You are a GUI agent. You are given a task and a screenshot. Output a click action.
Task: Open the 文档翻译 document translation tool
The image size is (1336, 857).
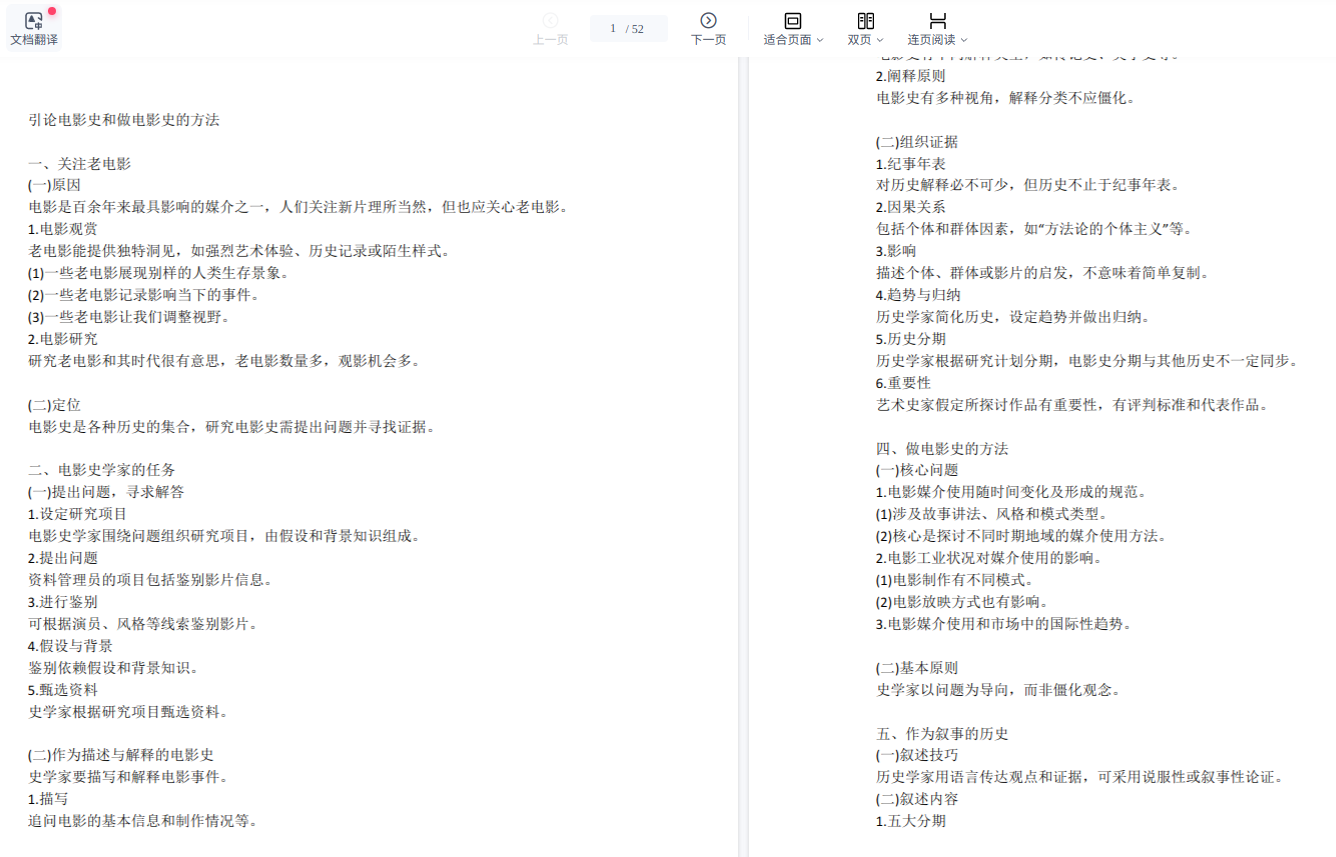click(x=33, y=28)
